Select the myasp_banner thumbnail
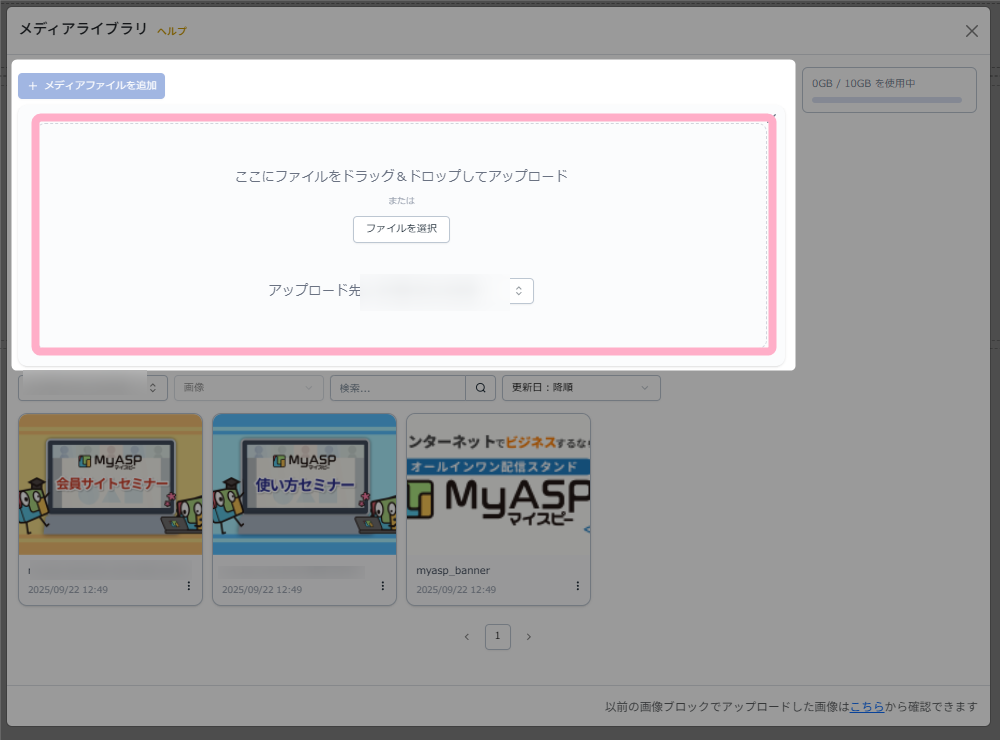The height and width of the screenshot is (740, 1000). tap(498, 485)
